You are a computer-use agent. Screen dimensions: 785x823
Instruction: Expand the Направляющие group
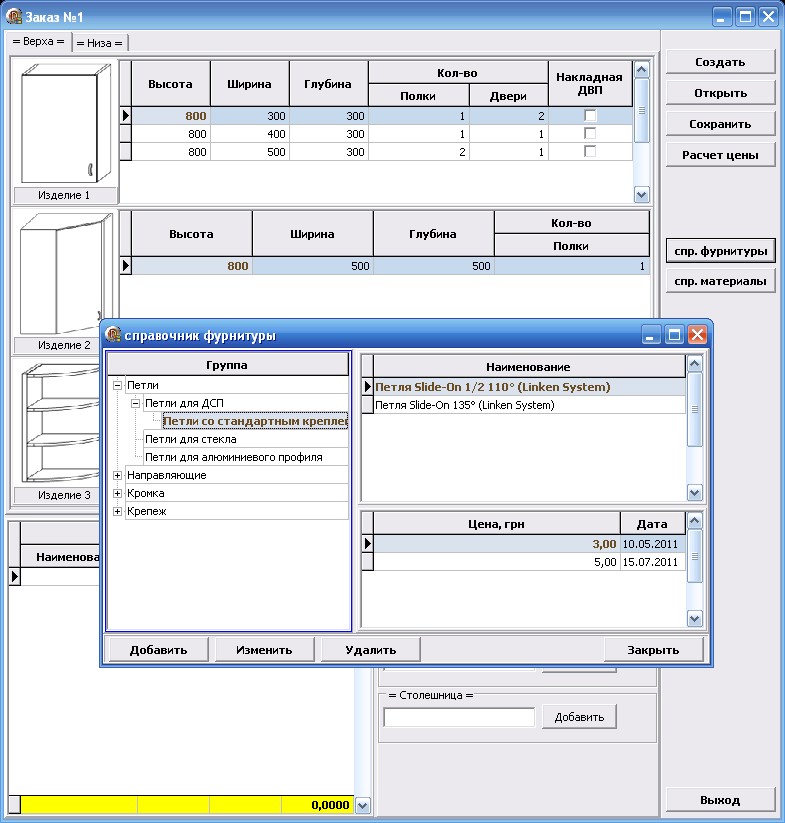point(118,475)
